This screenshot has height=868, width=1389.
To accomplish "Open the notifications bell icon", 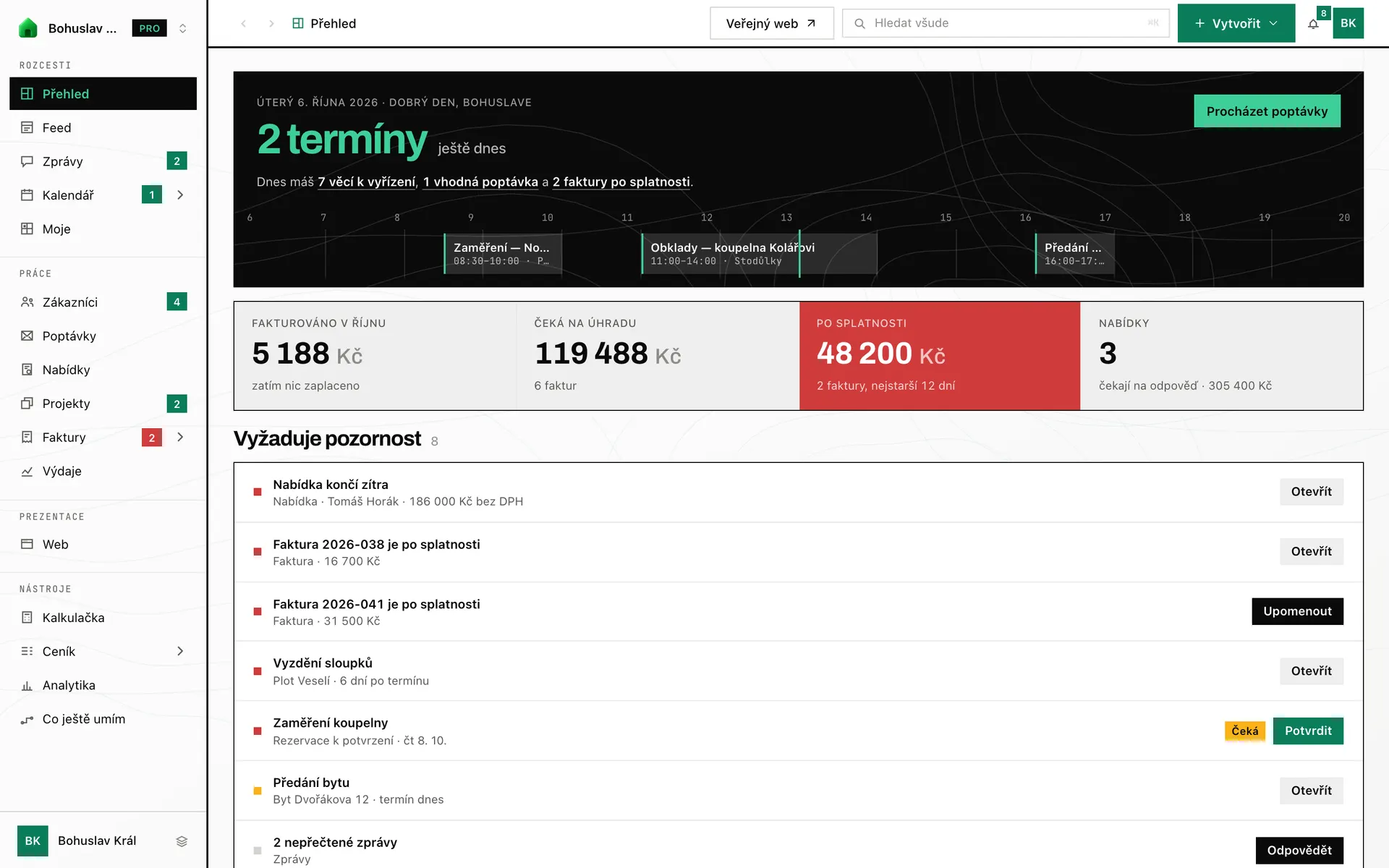I will [1313, 23].
